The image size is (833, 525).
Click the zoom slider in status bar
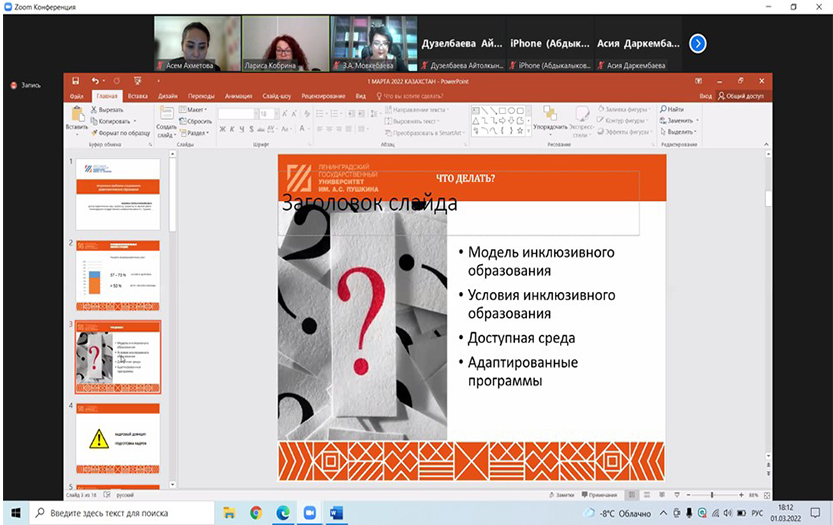point(711,495)
